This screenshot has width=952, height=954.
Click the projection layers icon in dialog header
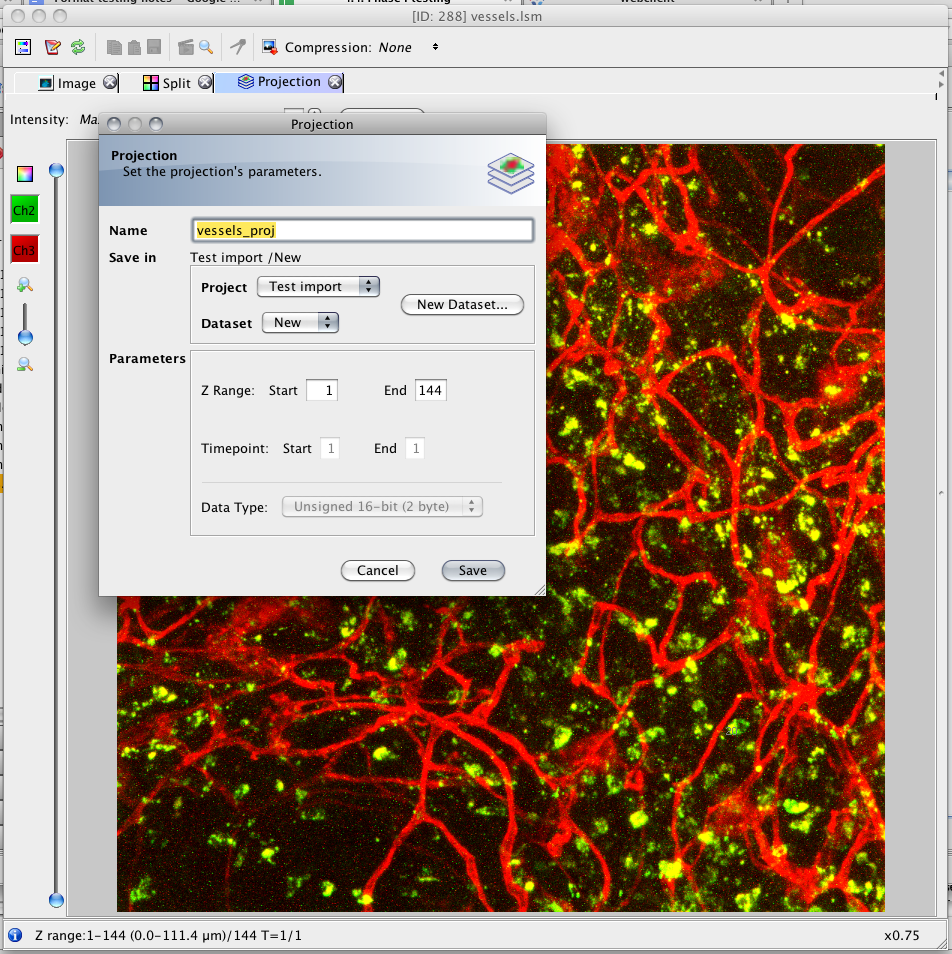[511, 173]
